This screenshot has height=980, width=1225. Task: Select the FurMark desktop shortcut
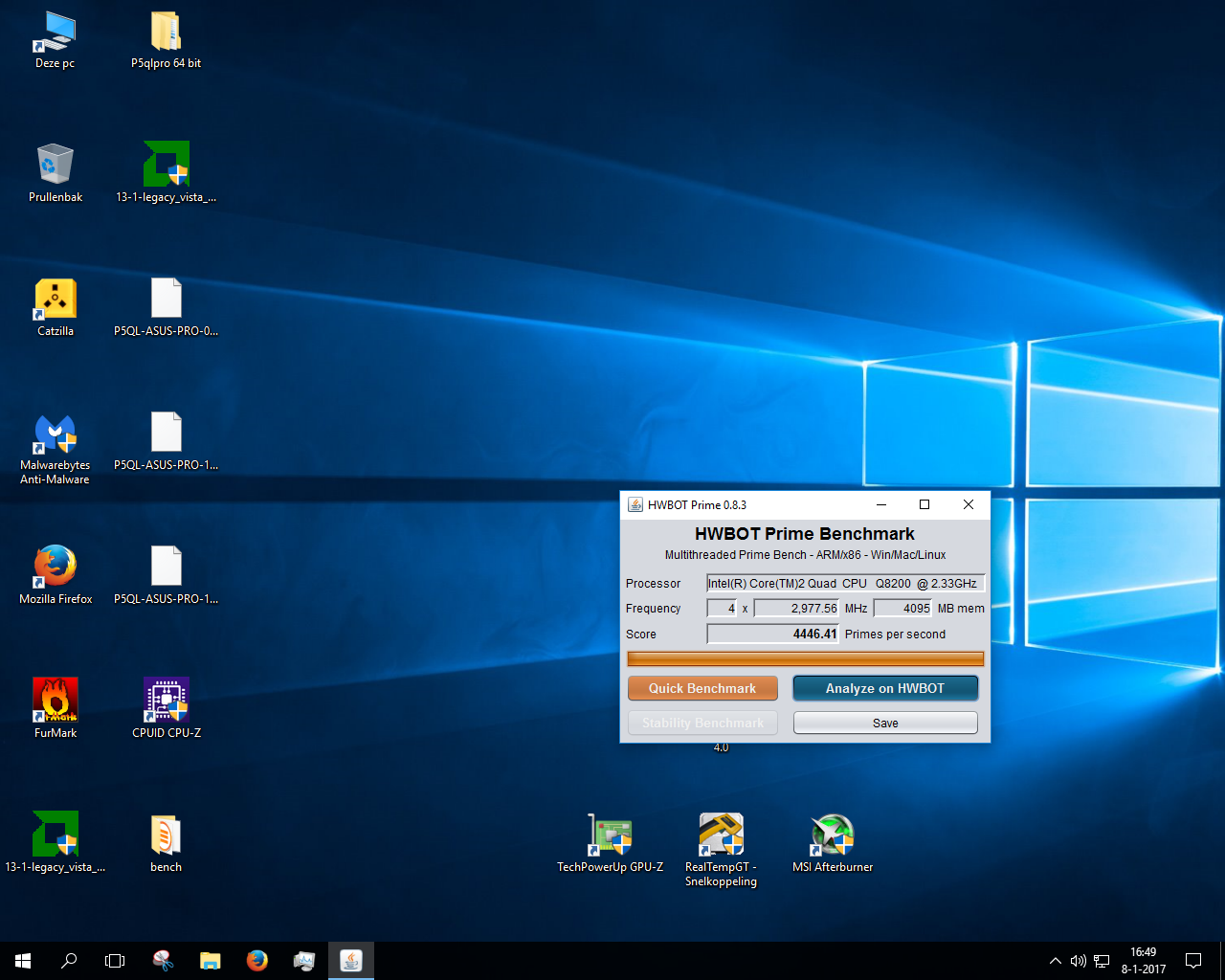(x=56, y=709)
